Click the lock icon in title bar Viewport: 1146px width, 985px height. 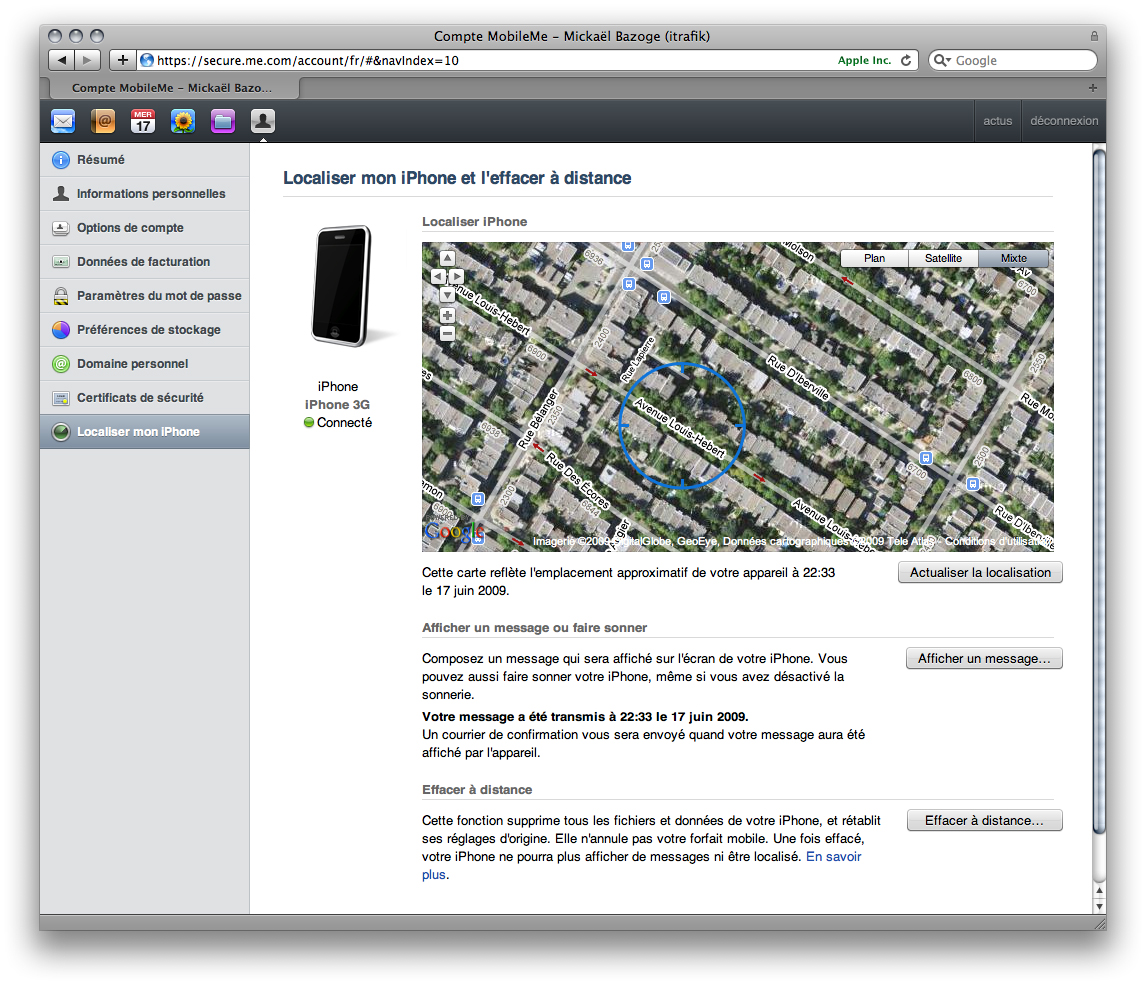[x=1094, y=36]
